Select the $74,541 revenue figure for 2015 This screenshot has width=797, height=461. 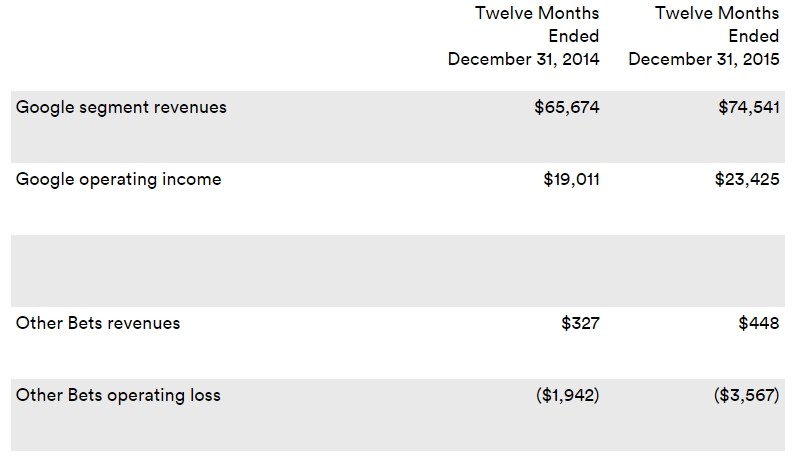coord(748,107)
